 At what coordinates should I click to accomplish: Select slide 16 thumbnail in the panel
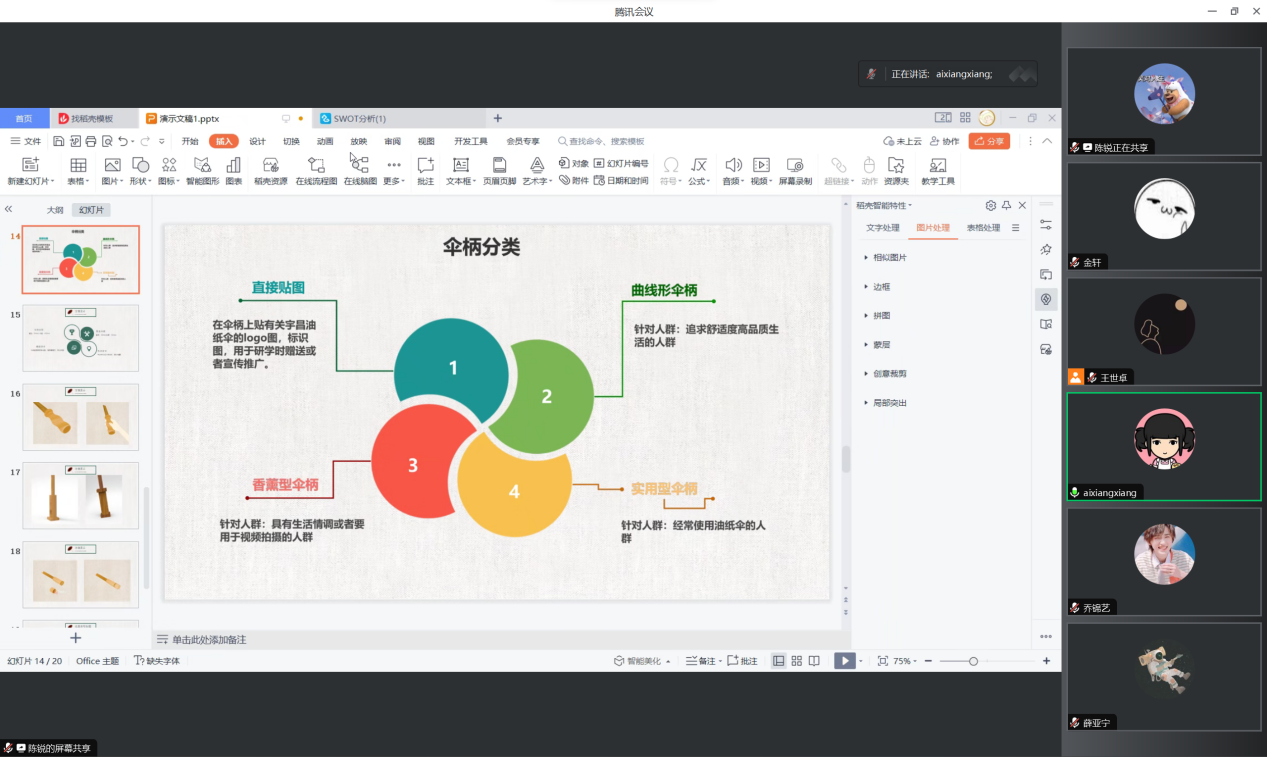pyautogui.click(x=81, y=417)
